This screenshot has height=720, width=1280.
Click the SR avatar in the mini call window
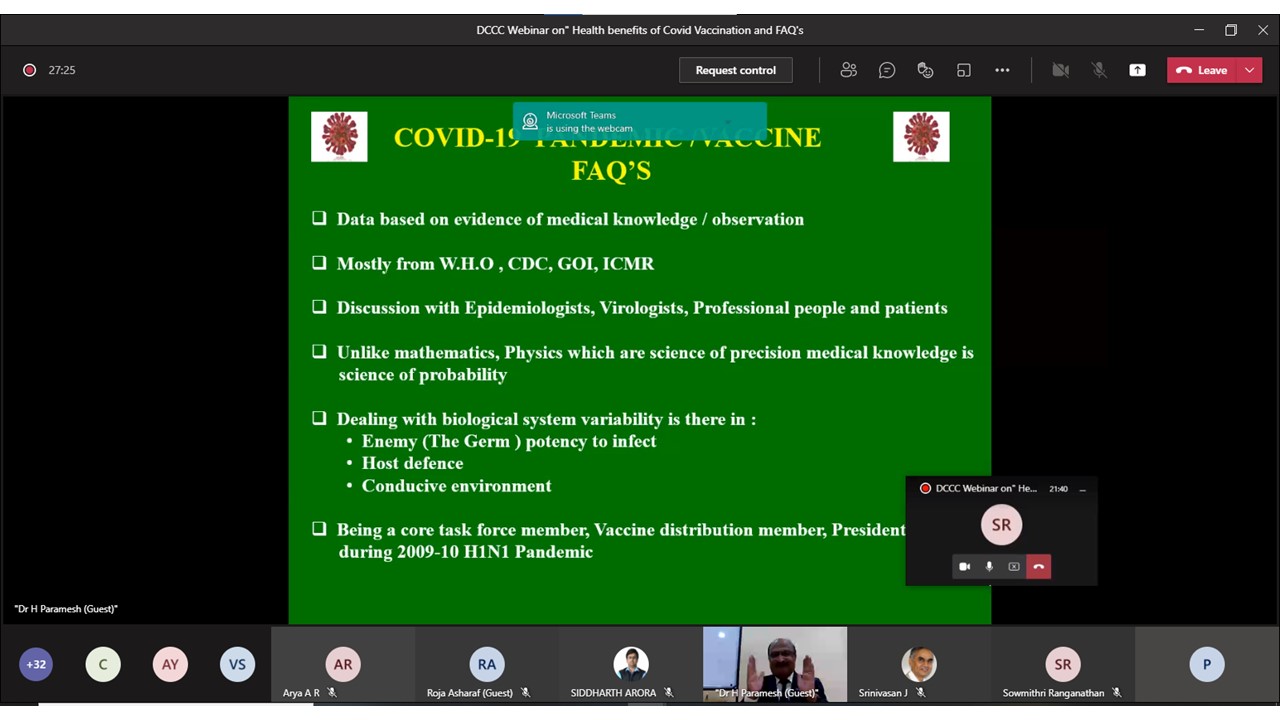pos(1001,525)
